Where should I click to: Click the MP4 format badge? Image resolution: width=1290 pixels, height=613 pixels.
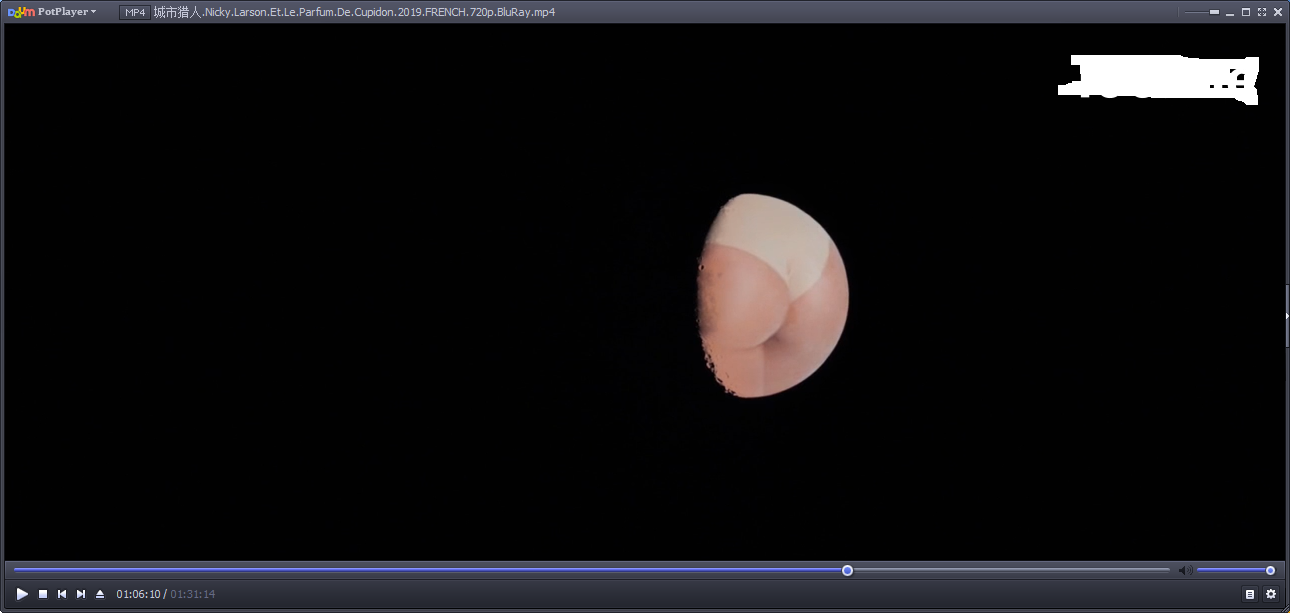(x=134, y=12)
